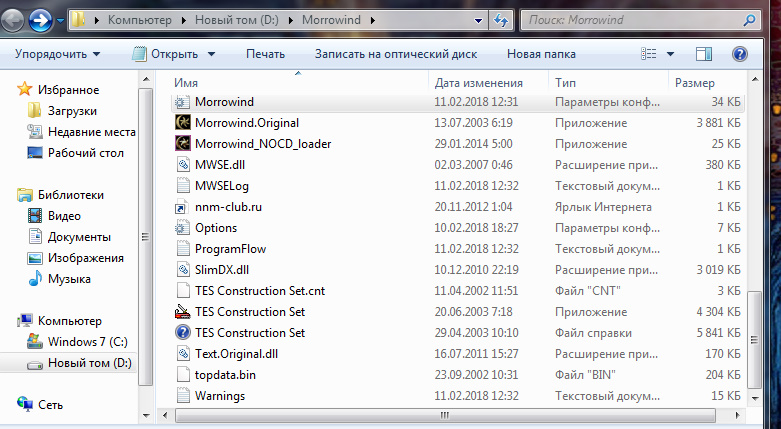Image resolution: width=781 pixels, height=429 pixels.
Task: Click the TES Construction Set application icon
Action: click(183, 311)
